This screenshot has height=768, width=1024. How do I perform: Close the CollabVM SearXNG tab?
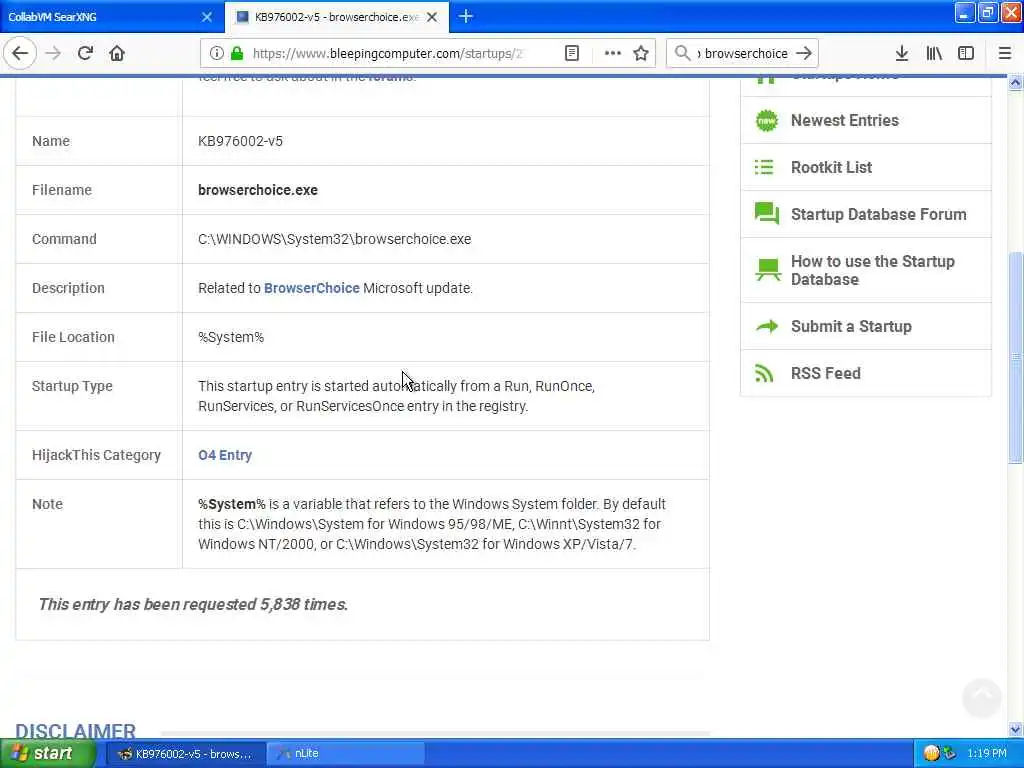point(207,17)
